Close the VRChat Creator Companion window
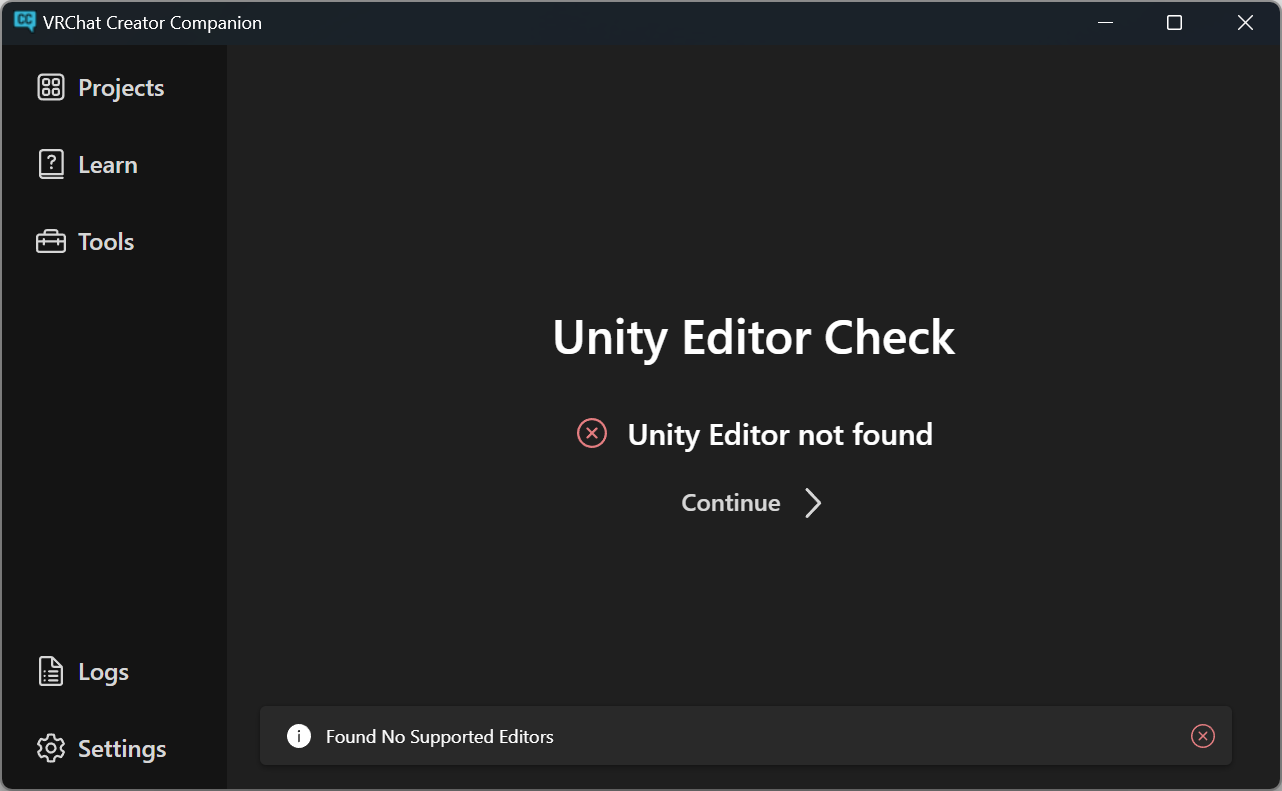 1245,22
